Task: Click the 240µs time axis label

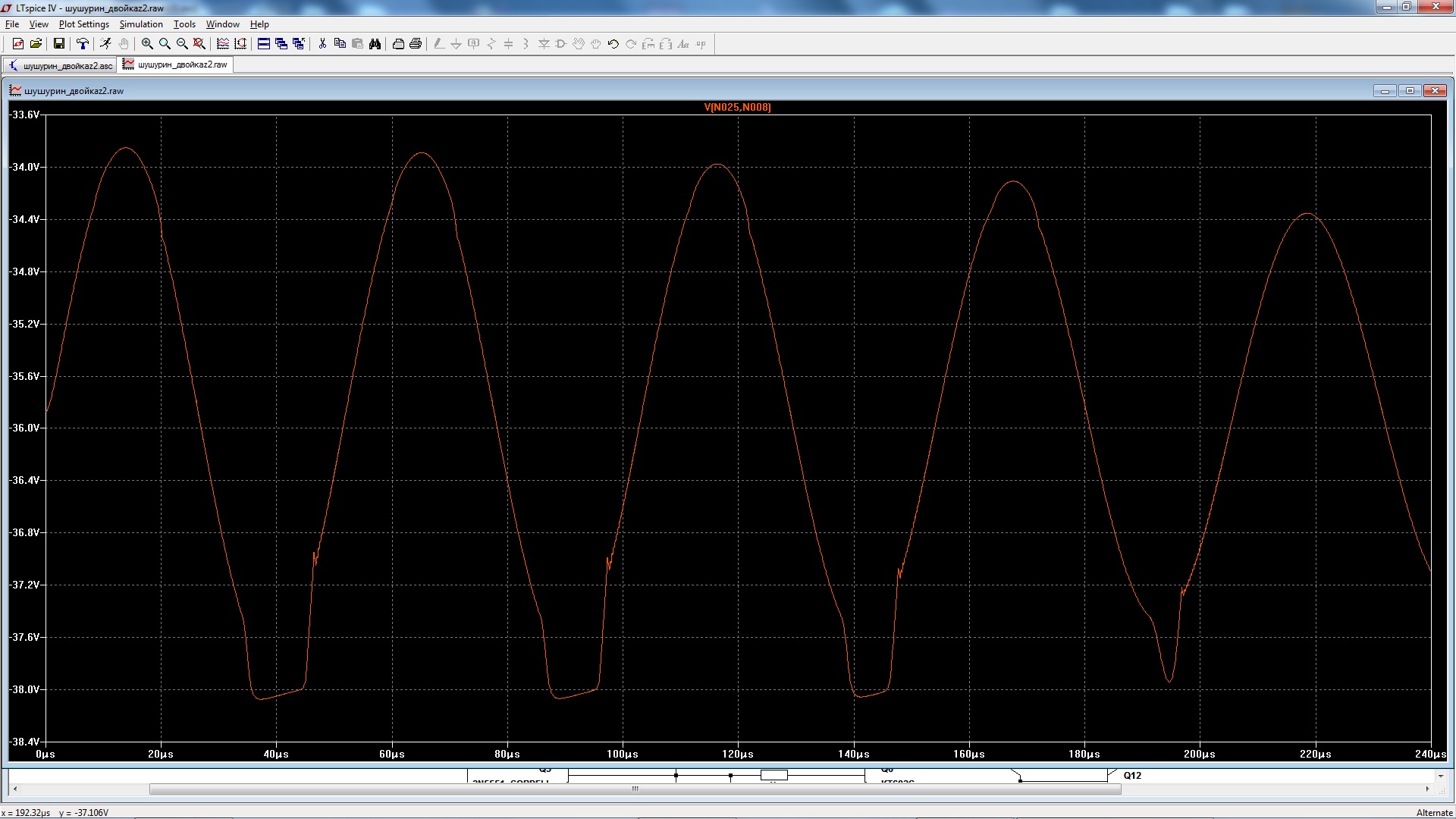Action: pyautogui.click(x=1430, y=755)
